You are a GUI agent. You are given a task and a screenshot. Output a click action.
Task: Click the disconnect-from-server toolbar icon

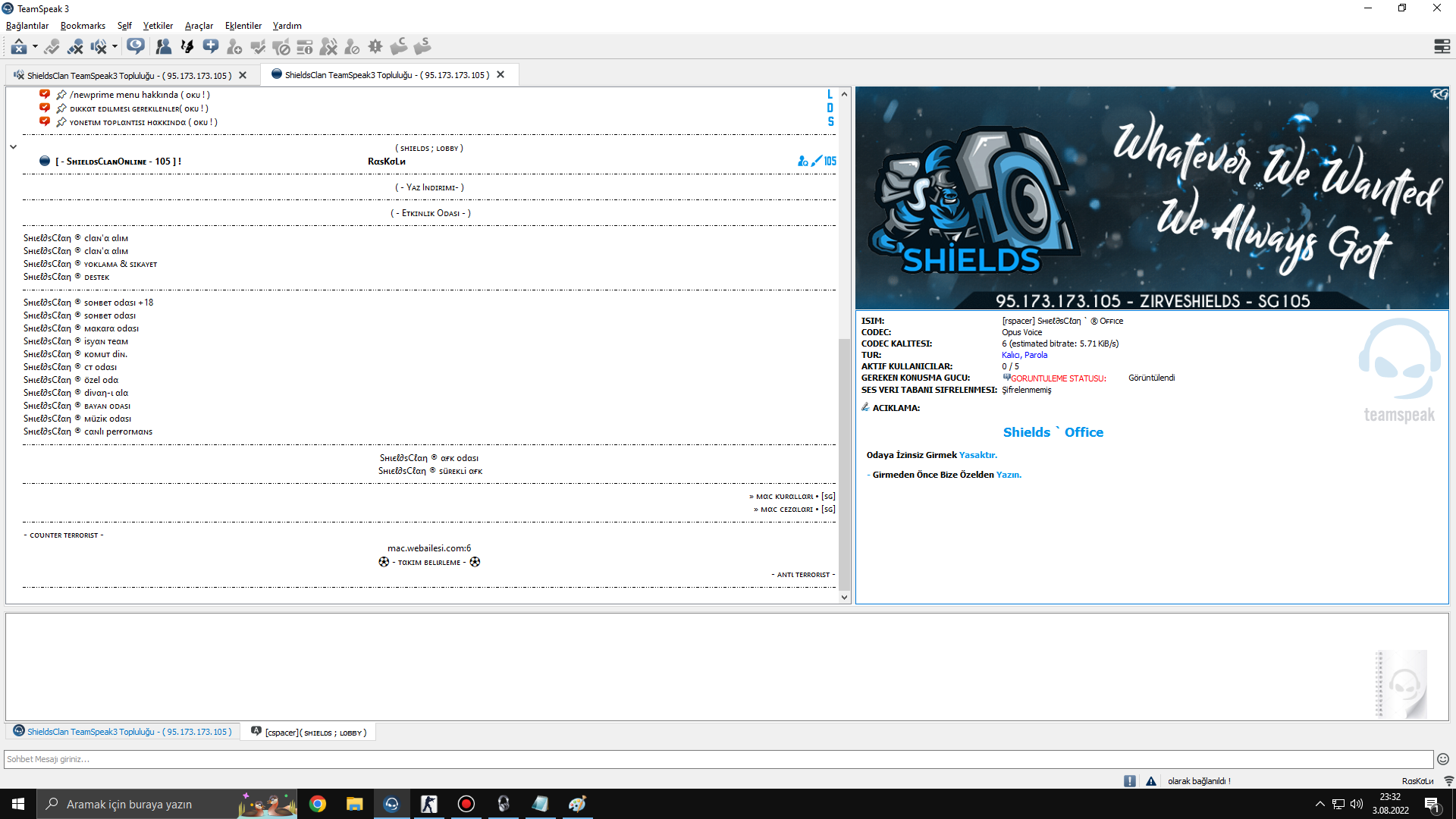point(75,47)
